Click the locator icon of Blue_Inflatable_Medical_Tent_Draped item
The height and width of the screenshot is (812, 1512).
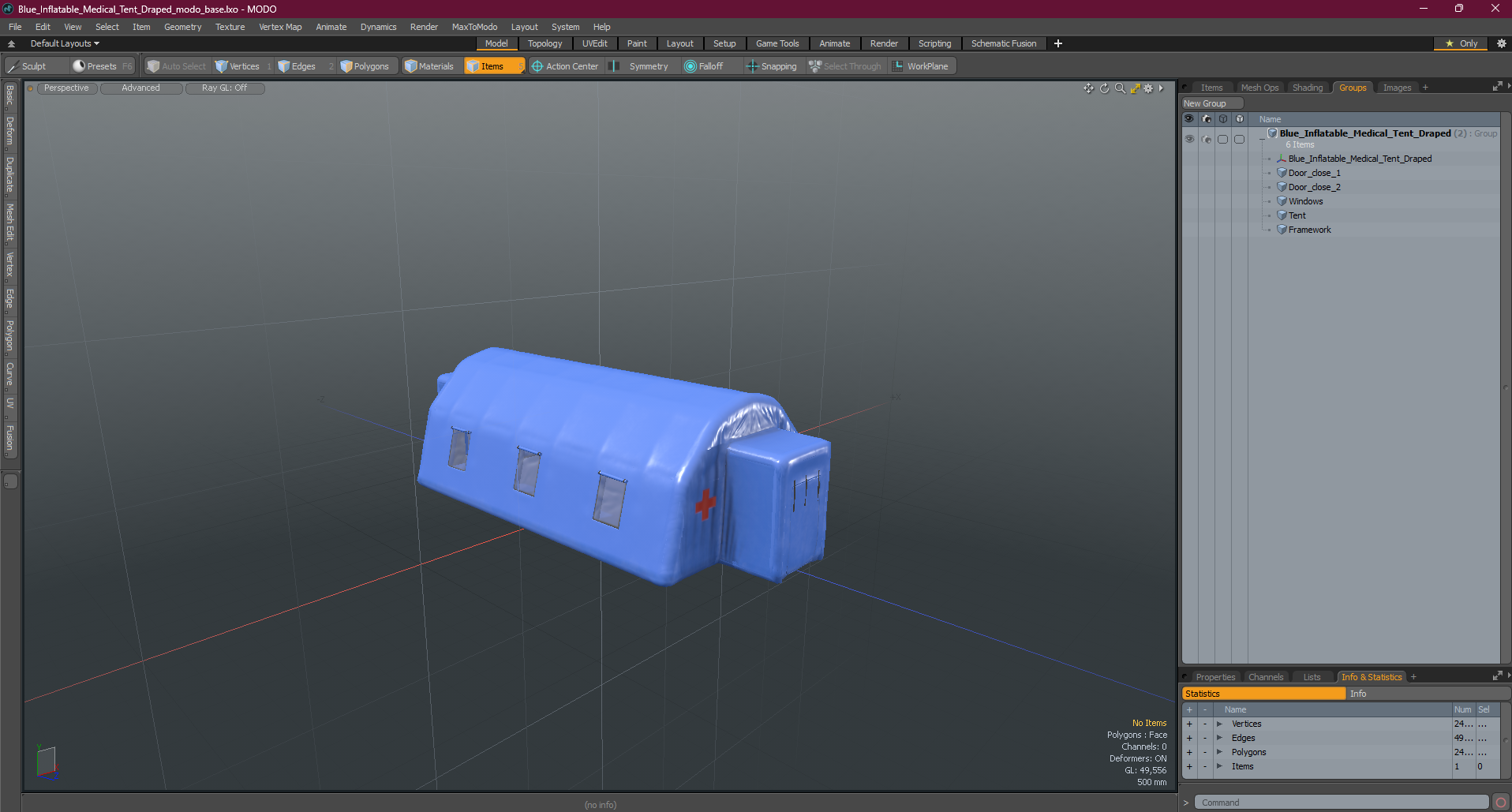pyautogui.click(x=1282, y=159)
